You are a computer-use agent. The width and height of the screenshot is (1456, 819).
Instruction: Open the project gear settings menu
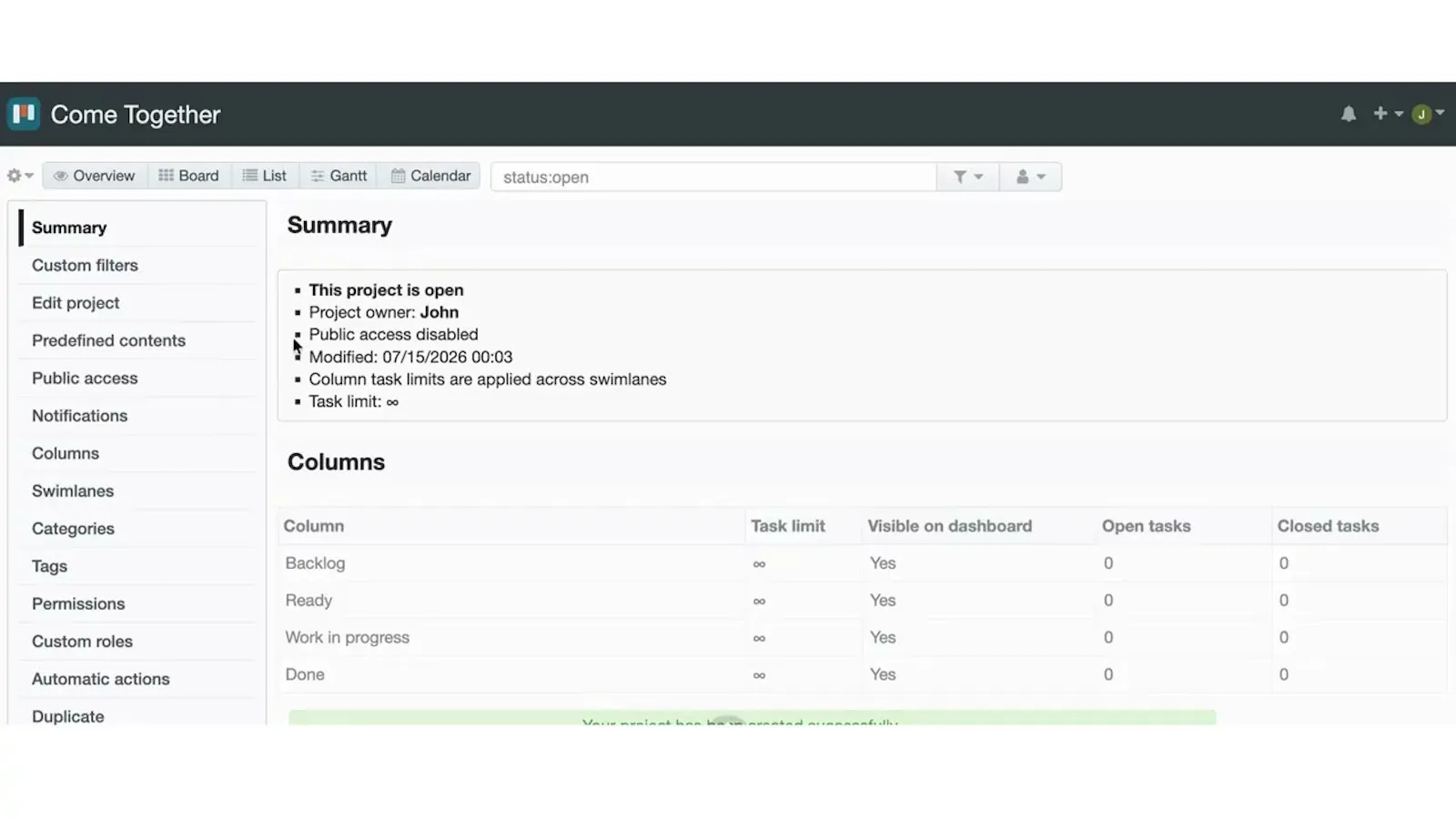pos(20,176)
